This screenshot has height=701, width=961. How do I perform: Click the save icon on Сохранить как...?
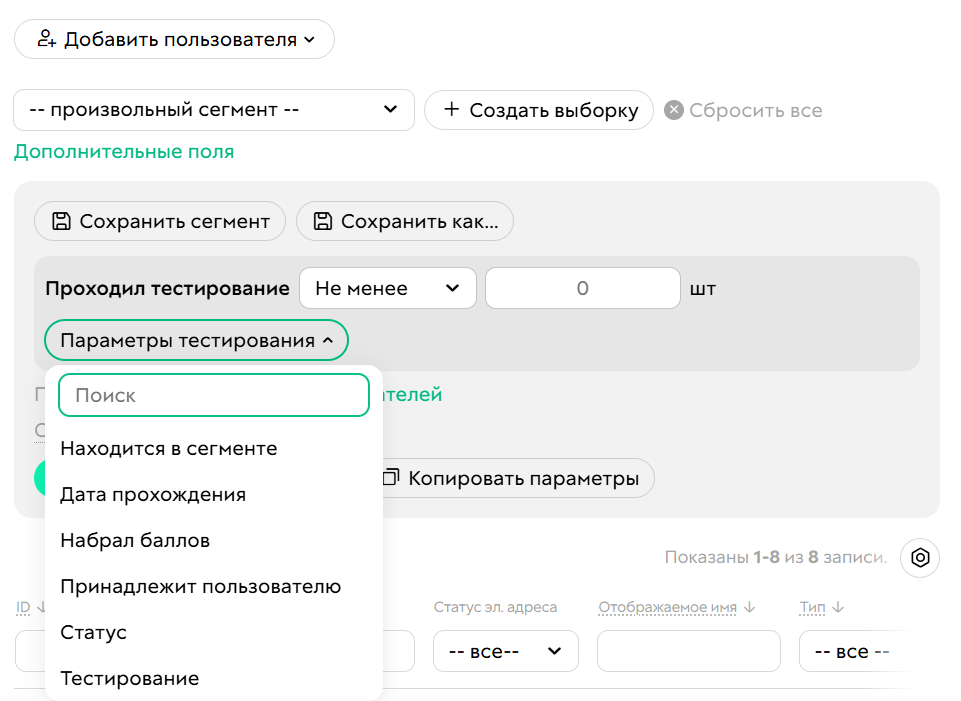tap(322, 221)
